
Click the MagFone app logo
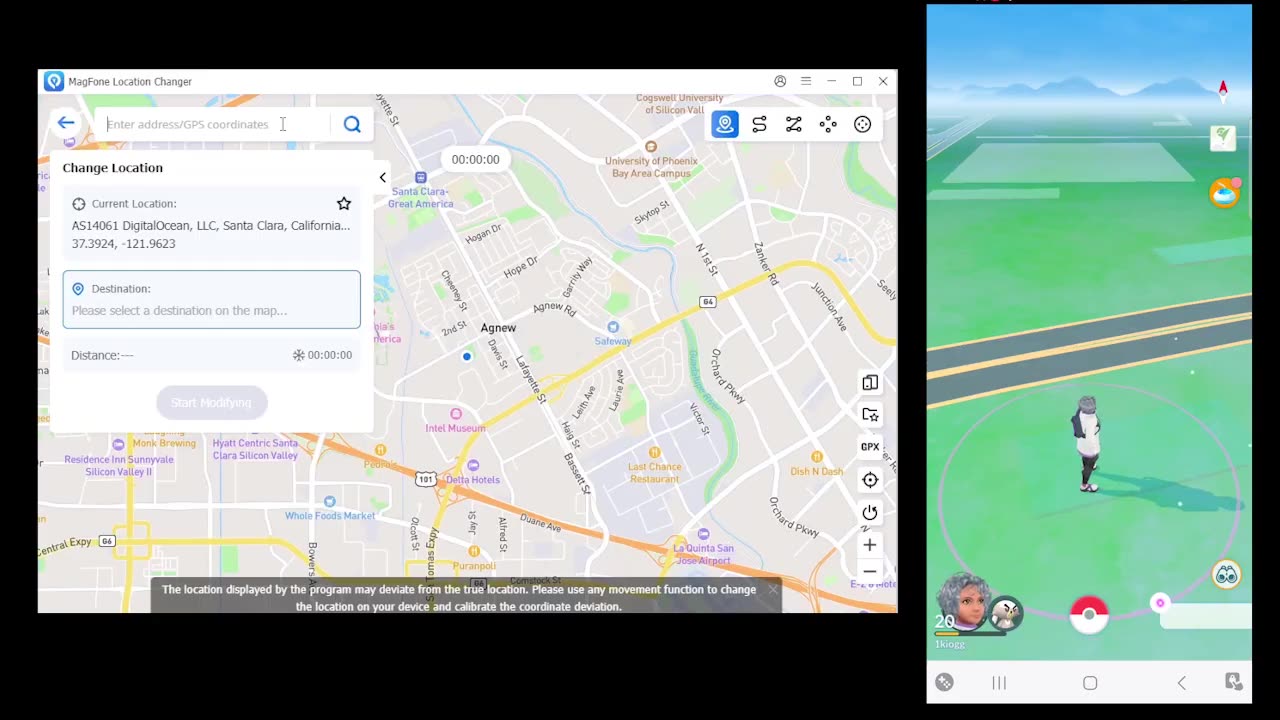[54, 81]
